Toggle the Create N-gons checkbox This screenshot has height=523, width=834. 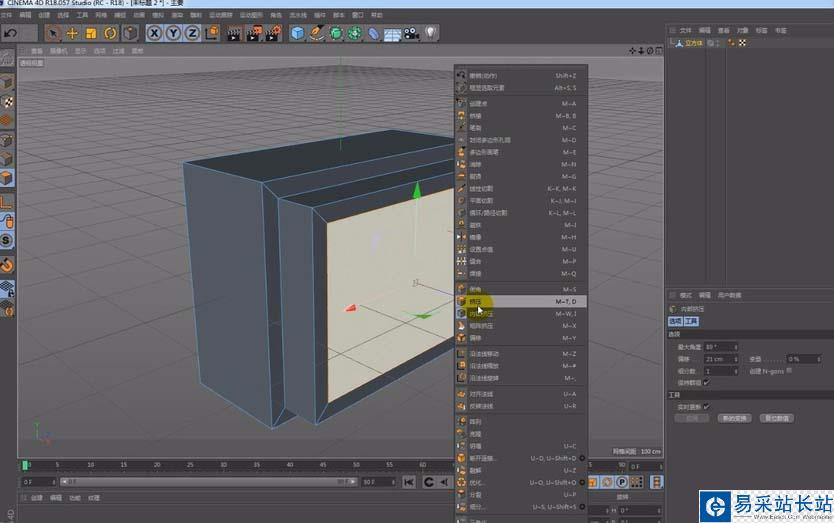coord(789,370)
